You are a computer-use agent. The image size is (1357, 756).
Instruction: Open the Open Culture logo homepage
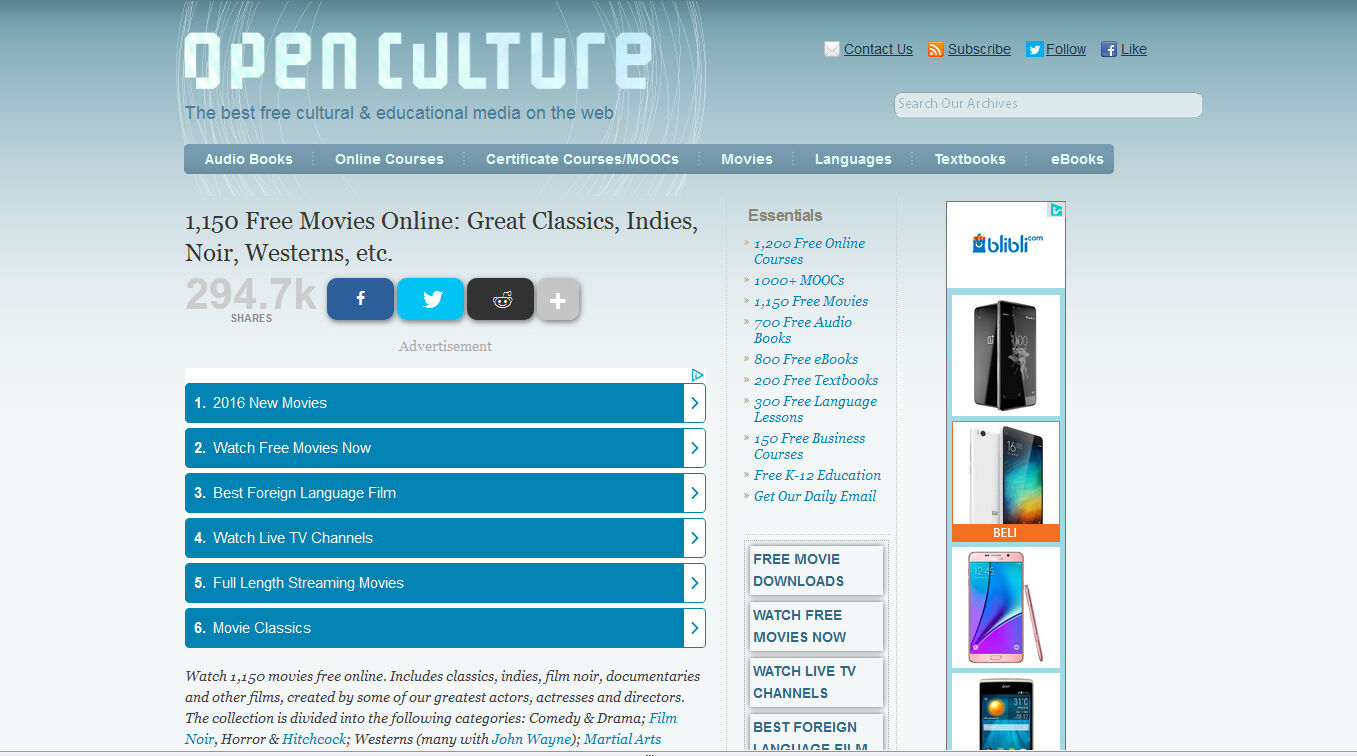point(418,61)
